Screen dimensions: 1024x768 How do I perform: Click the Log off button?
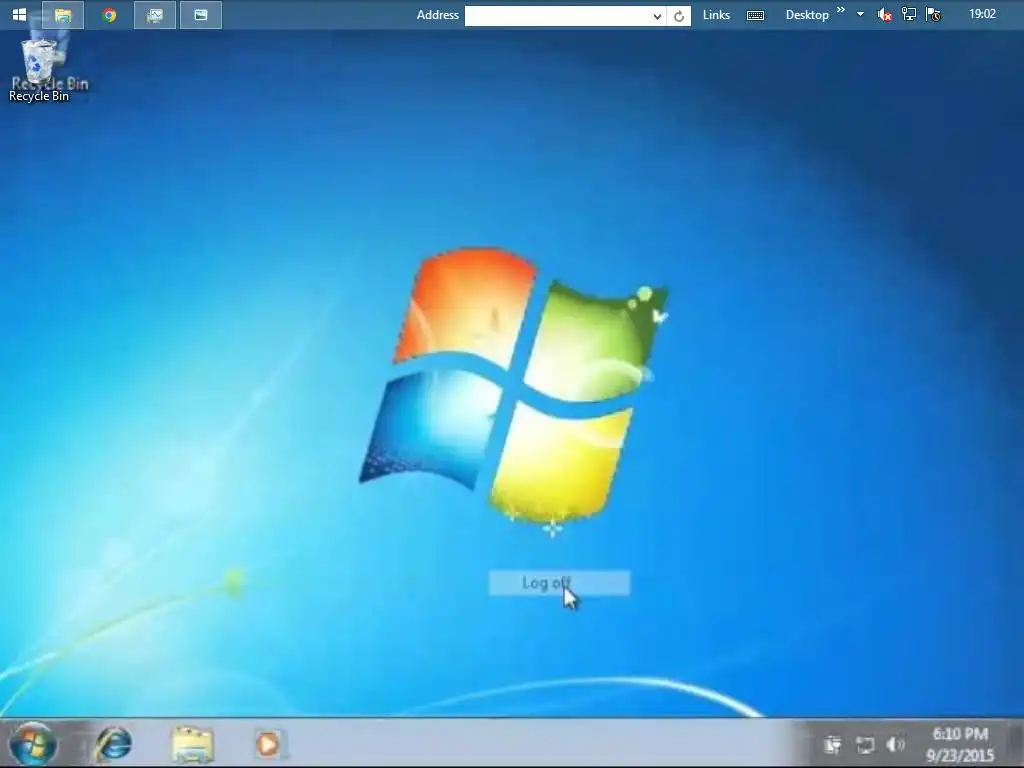(559, 583)
